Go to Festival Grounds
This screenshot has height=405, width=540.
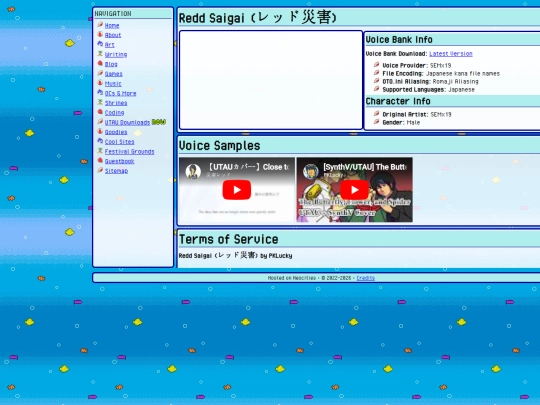[x=129, y=152]
